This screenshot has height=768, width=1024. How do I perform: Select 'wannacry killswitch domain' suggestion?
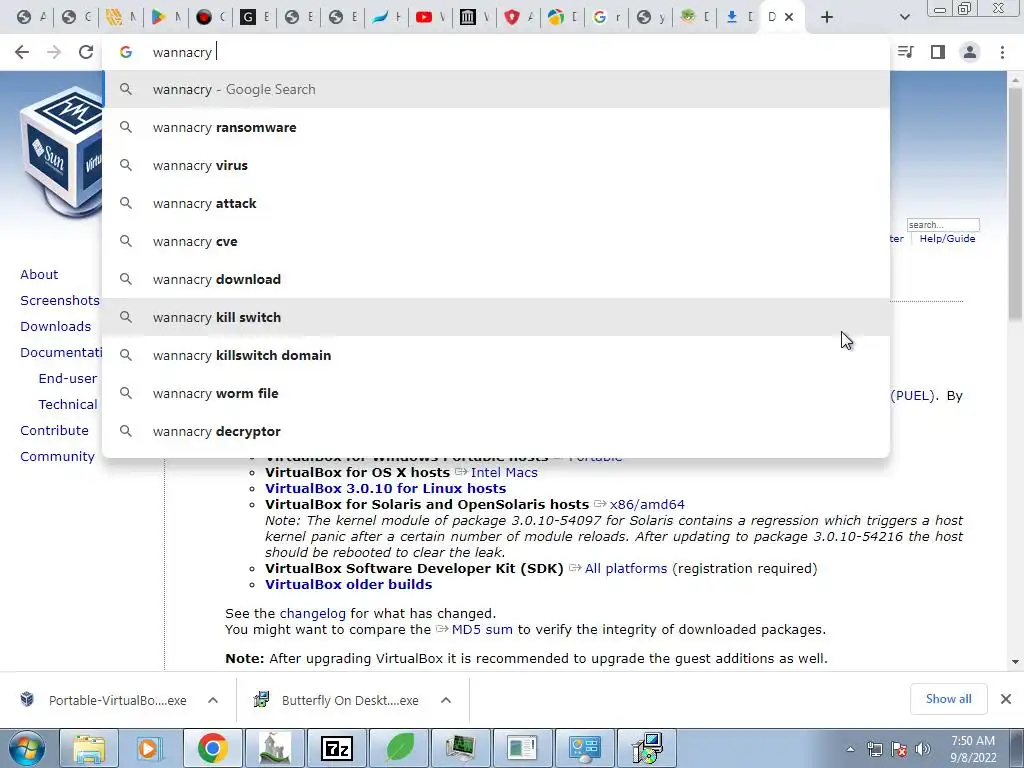click(x=496, y=355)
